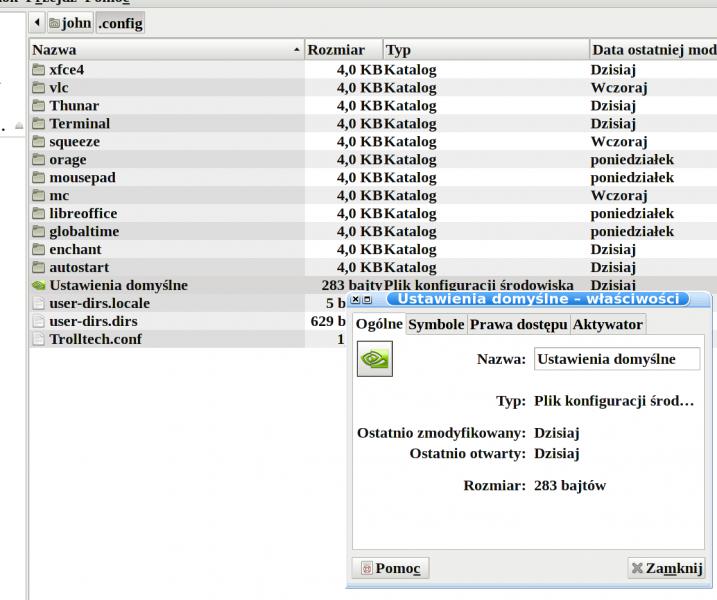Sort by Typ column header
This screenshot has width=717, height=600.
point(485,50)
